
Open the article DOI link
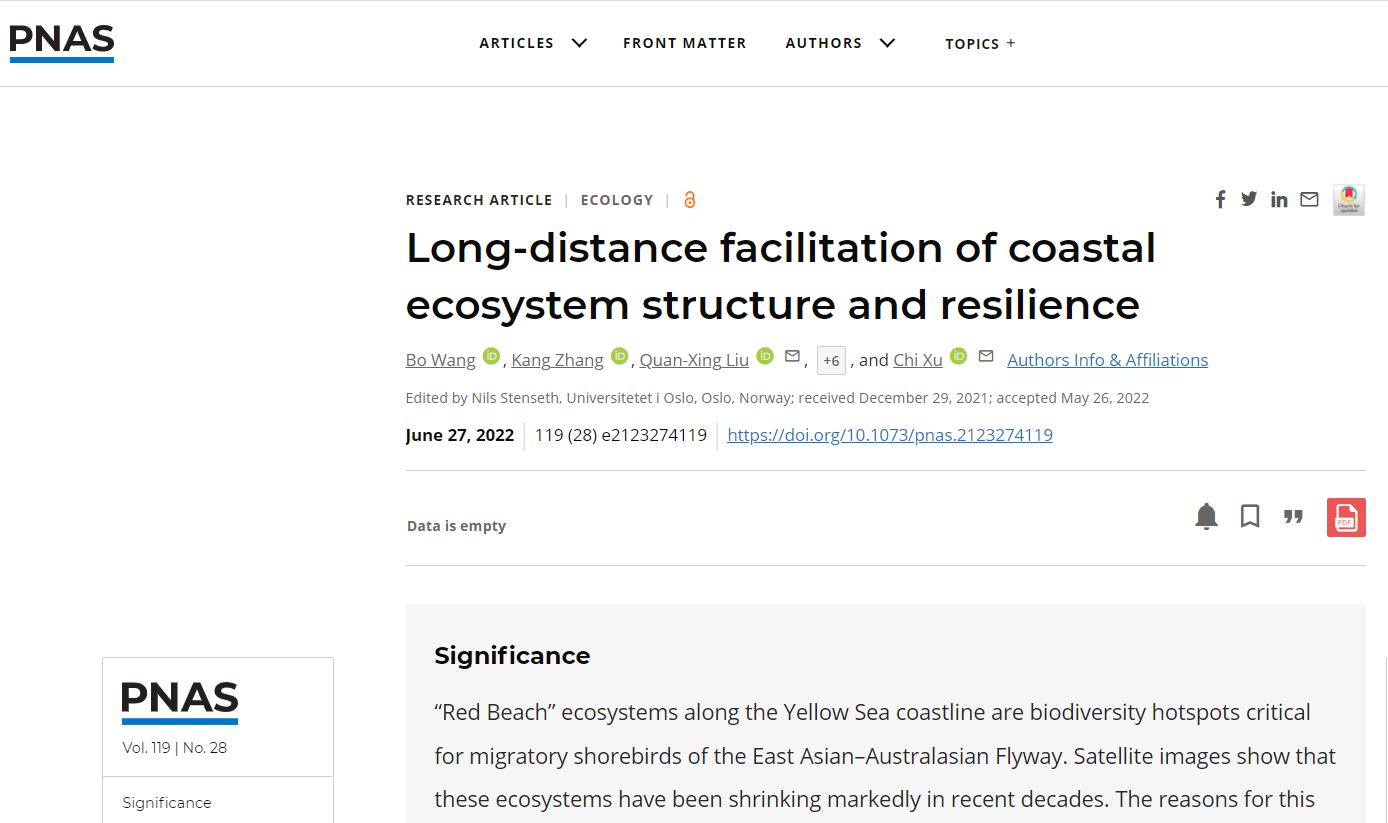click(889, 435)
